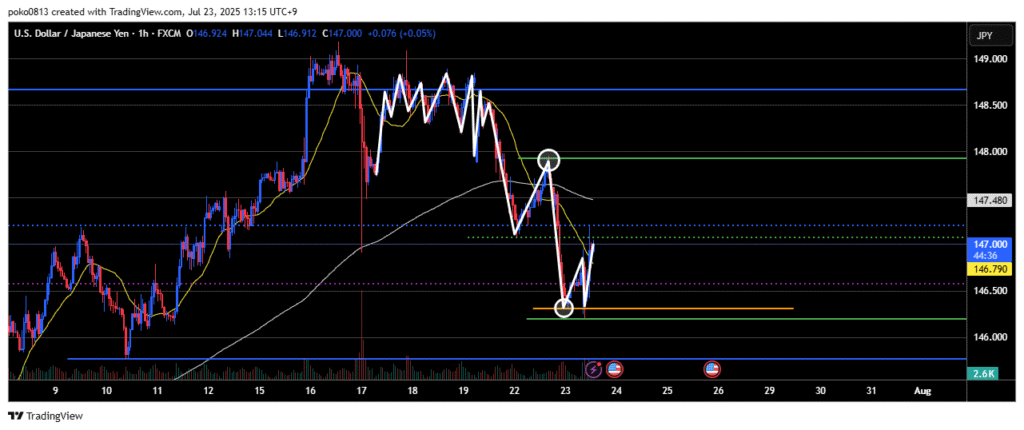Open the JPY currency selector
This screenshot has height=430, width=1024.
pyautogui.click(x=982, y=36)
